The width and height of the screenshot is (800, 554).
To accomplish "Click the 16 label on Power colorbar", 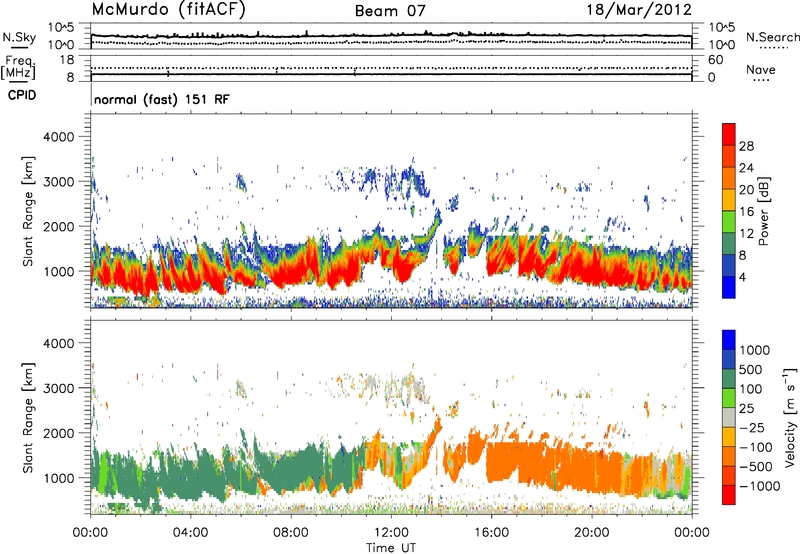I will pos(746,212).
